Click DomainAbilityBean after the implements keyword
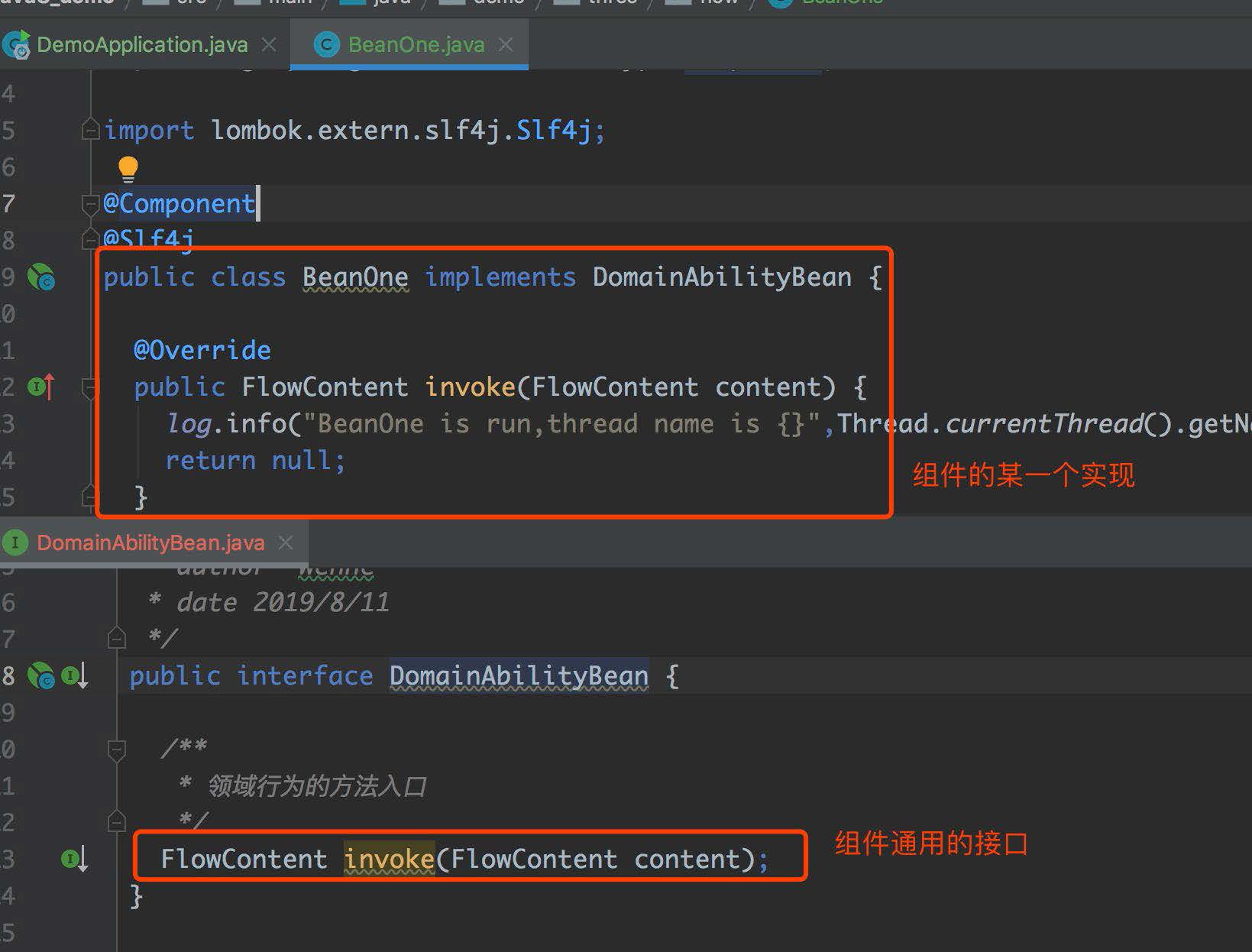The image size is (1252, 952). pos(722,277)
